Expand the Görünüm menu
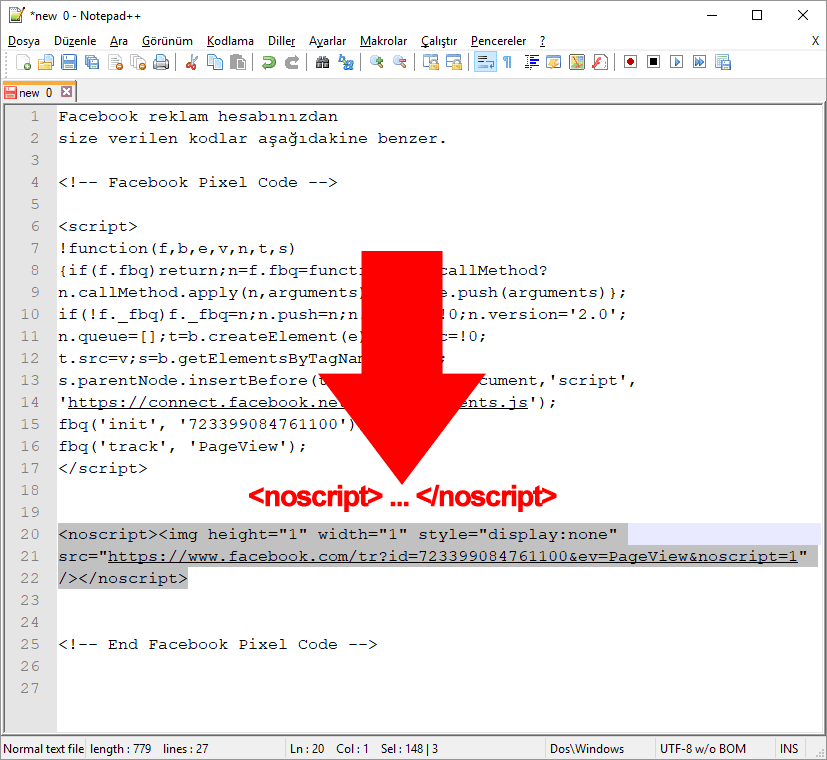 [167, 41]
